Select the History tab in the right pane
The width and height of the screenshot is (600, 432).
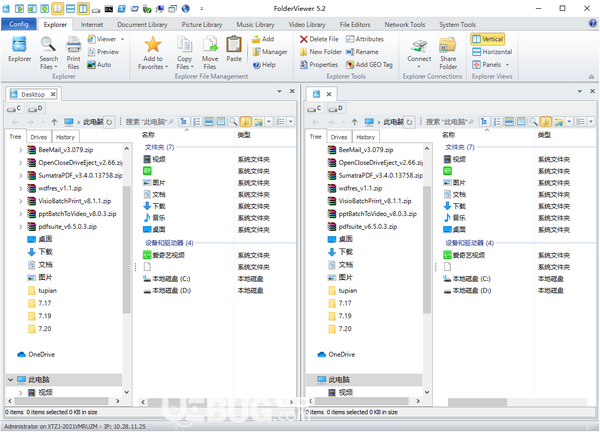pyautogui.click(x=365, y=137)
